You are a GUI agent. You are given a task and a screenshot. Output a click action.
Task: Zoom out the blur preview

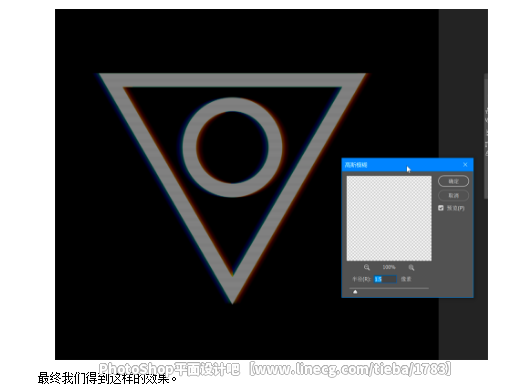(x=367, y=267)
